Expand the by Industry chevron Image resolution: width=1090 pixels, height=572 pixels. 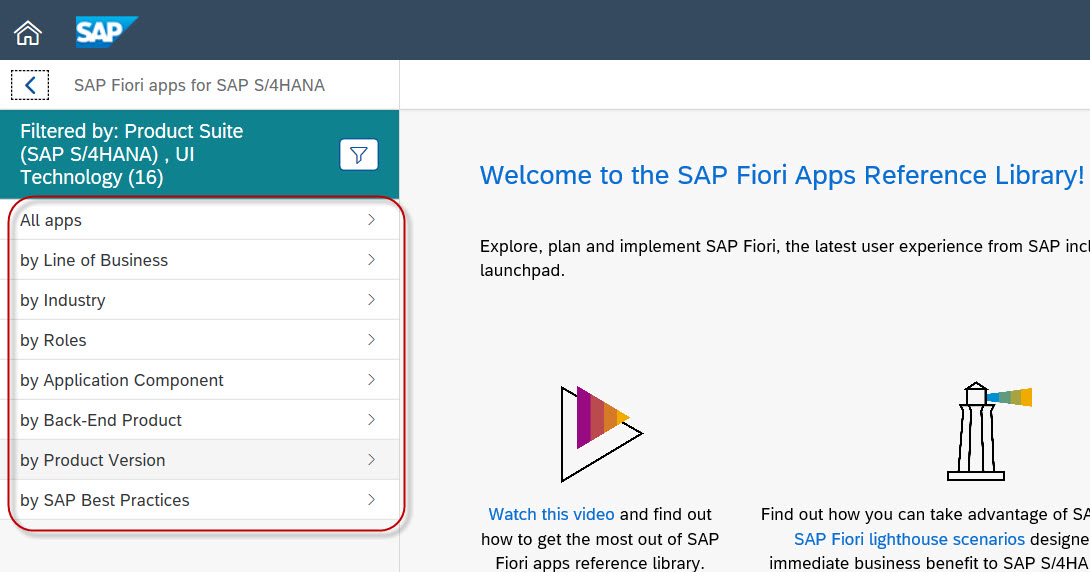tap(371, 300)
